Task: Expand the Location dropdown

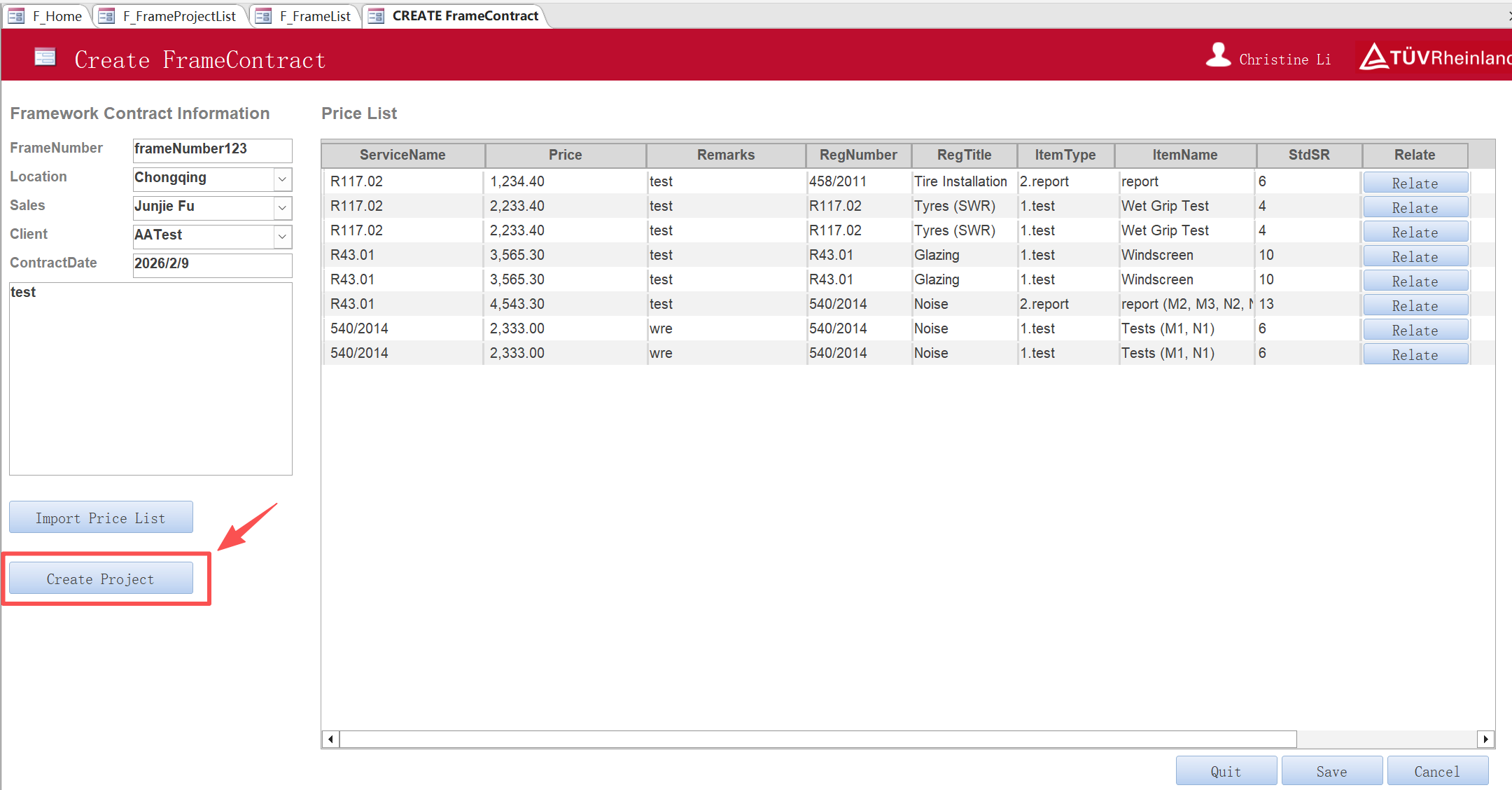Action: click(282, 179)
